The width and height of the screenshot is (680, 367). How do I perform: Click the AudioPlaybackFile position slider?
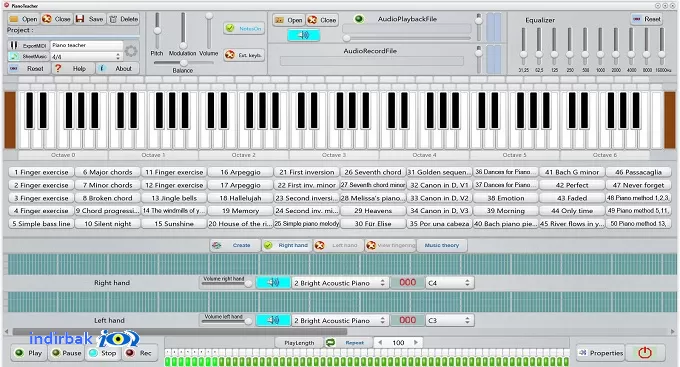406,38
